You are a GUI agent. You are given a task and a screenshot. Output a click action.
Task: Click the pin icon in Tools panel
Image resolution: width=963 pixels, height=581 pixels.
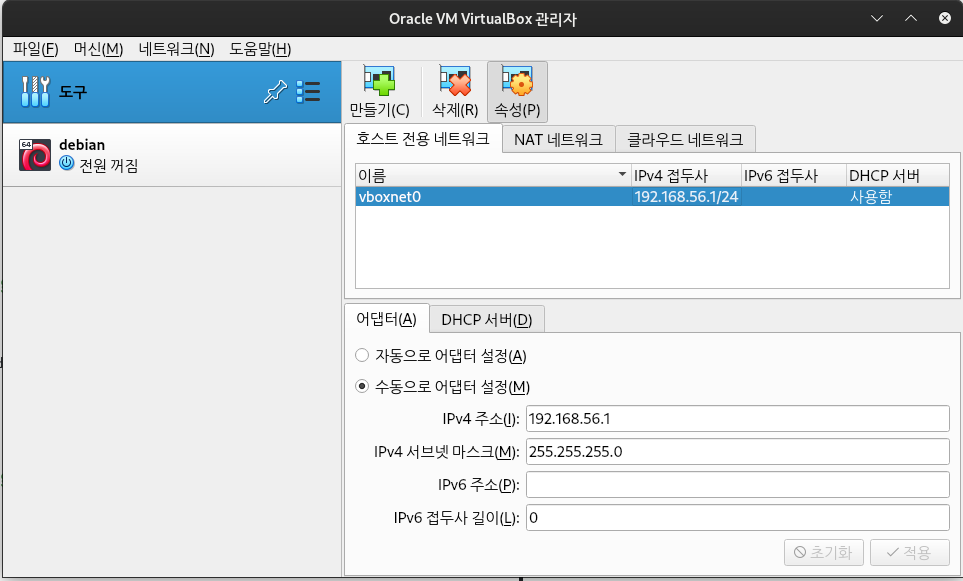tap(275, 92)
